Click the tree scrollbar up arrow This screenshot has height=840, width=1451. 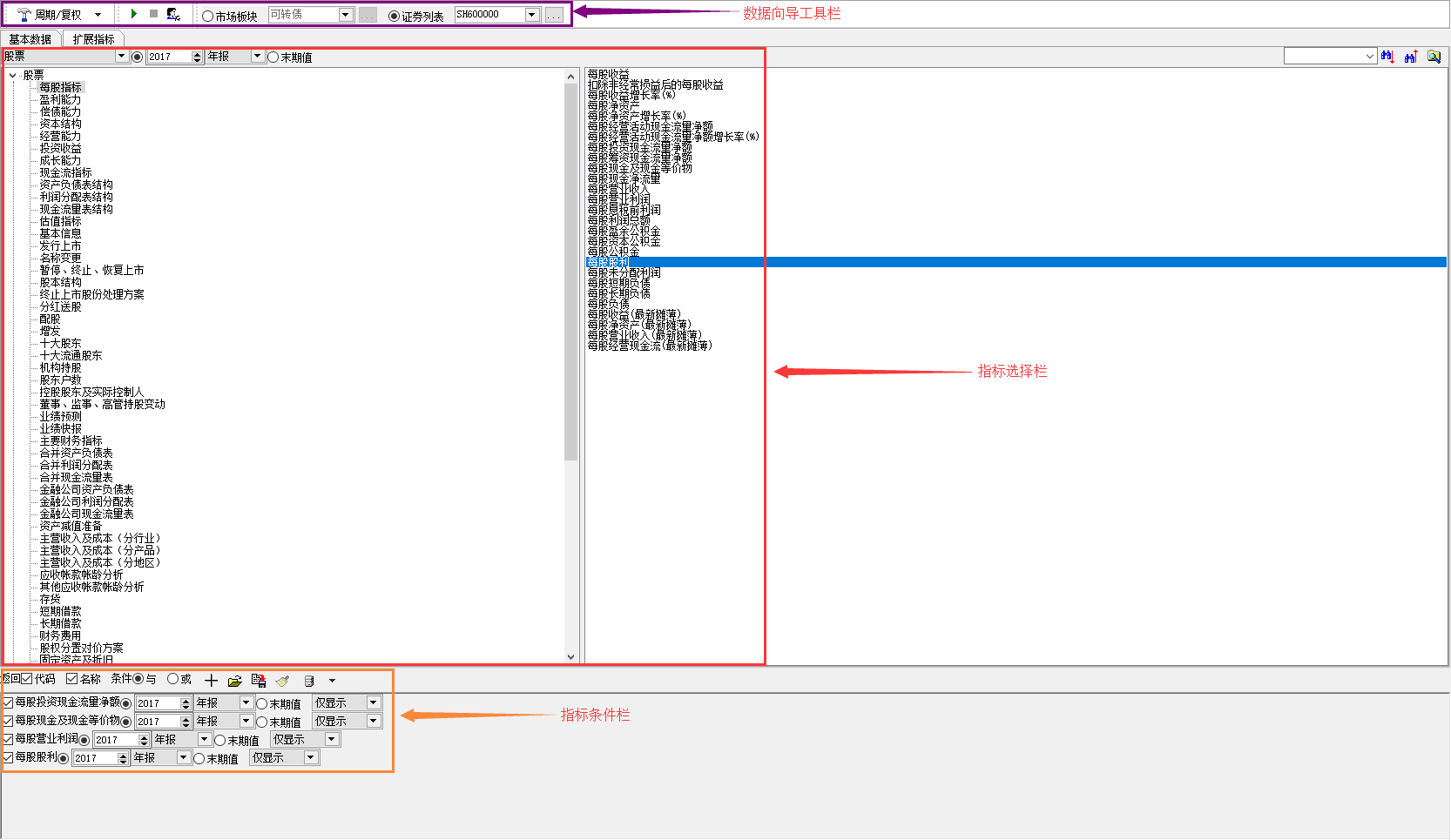click(x=571, y=77)
